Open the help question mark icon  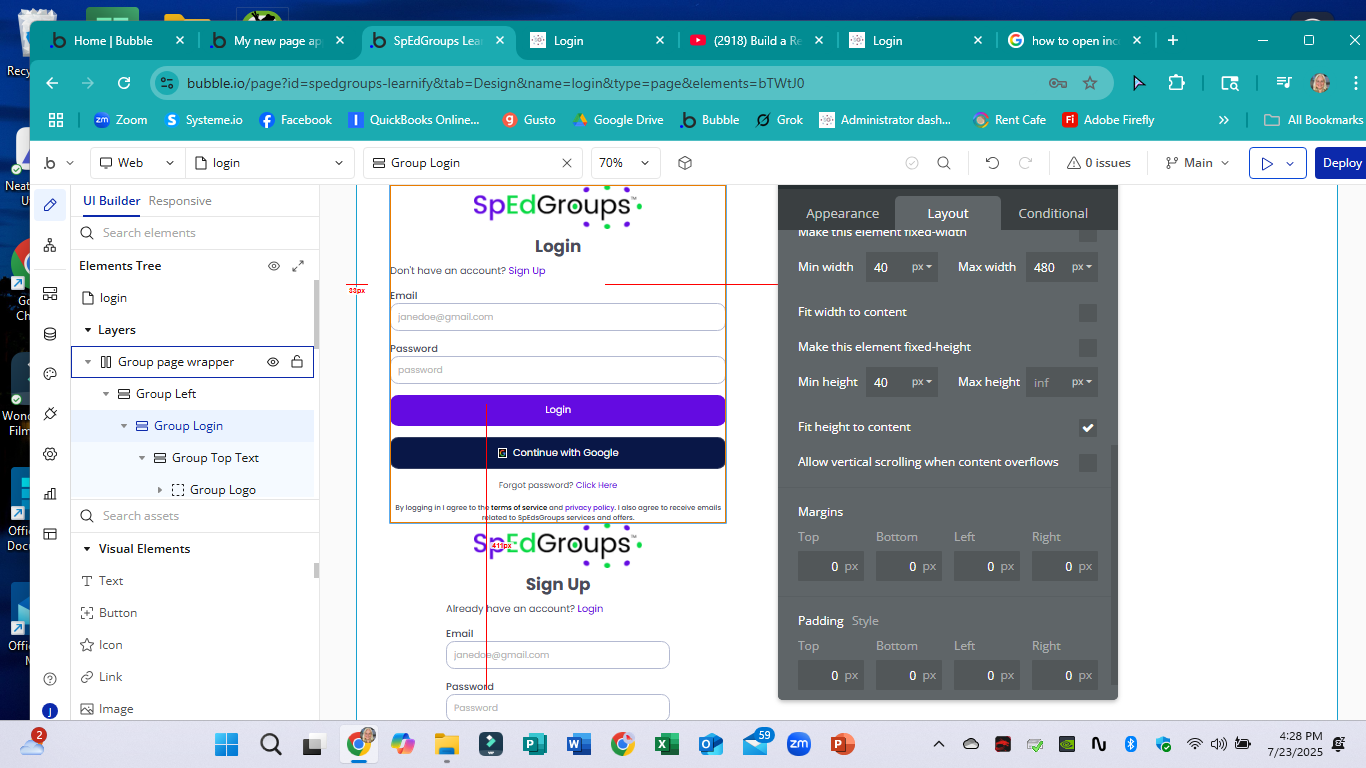[50, 679]
